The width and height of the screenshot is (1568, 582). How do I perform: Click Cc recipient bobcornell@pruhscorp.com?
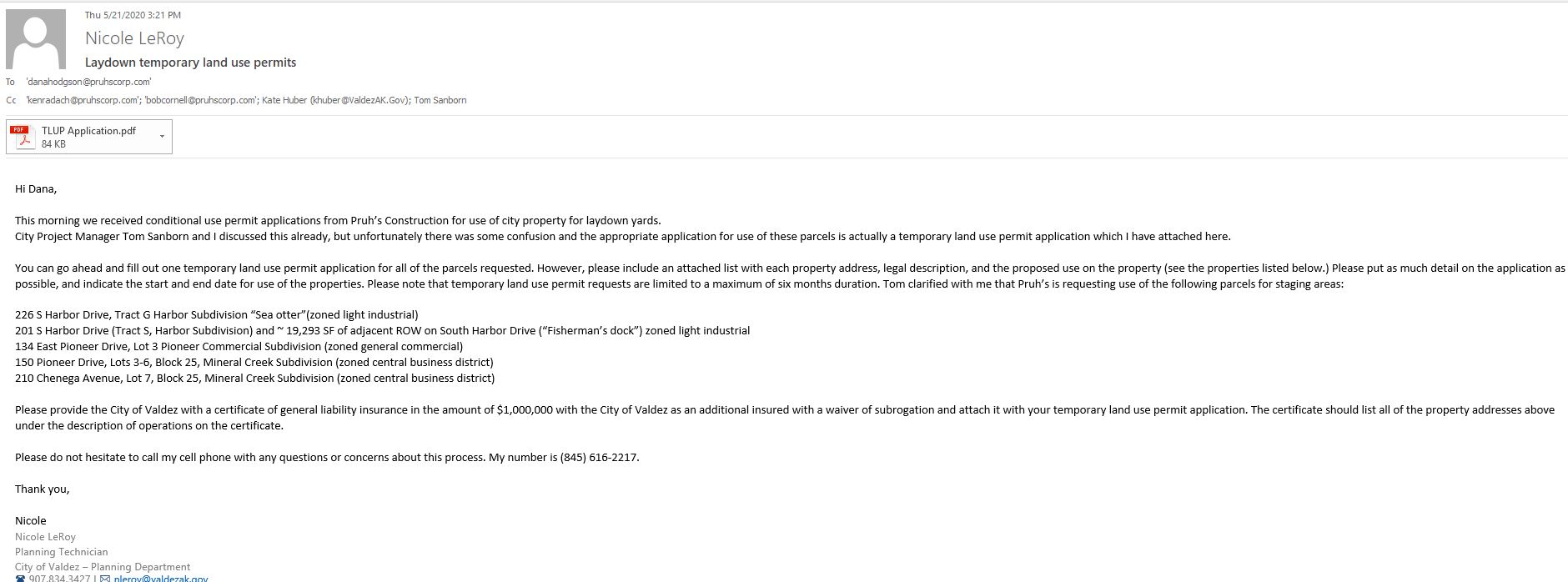pyautogui.click(x=201, y=100)
